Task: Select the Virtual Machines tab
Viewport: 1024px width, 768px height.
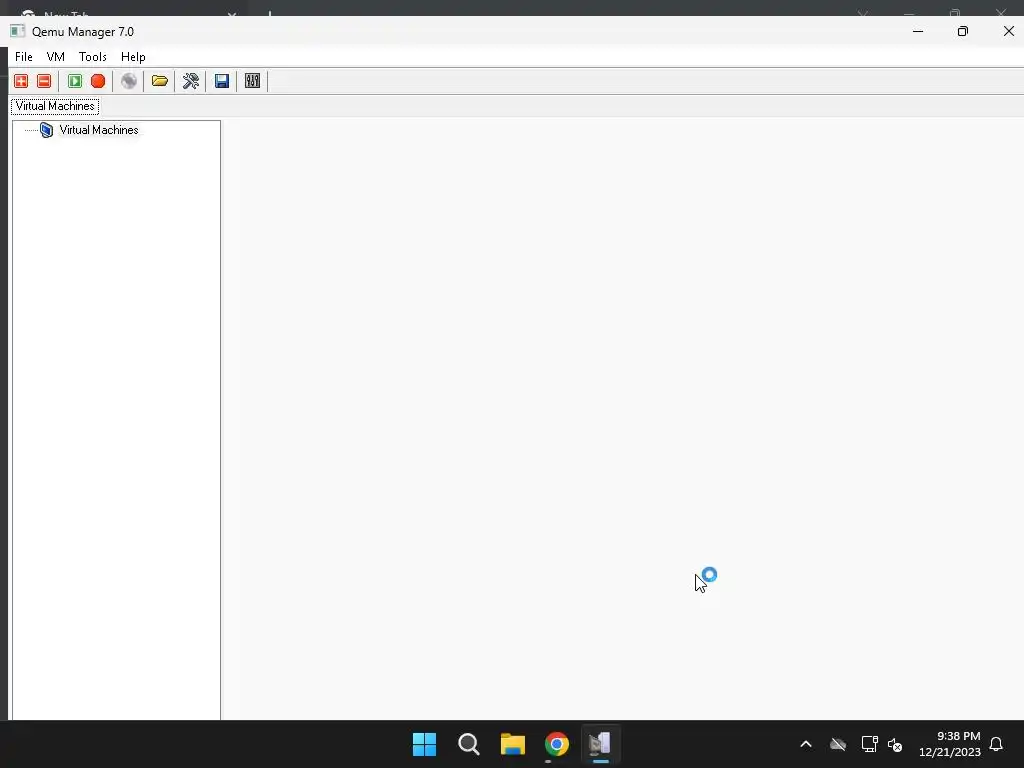Action: [x=55, y=106]
